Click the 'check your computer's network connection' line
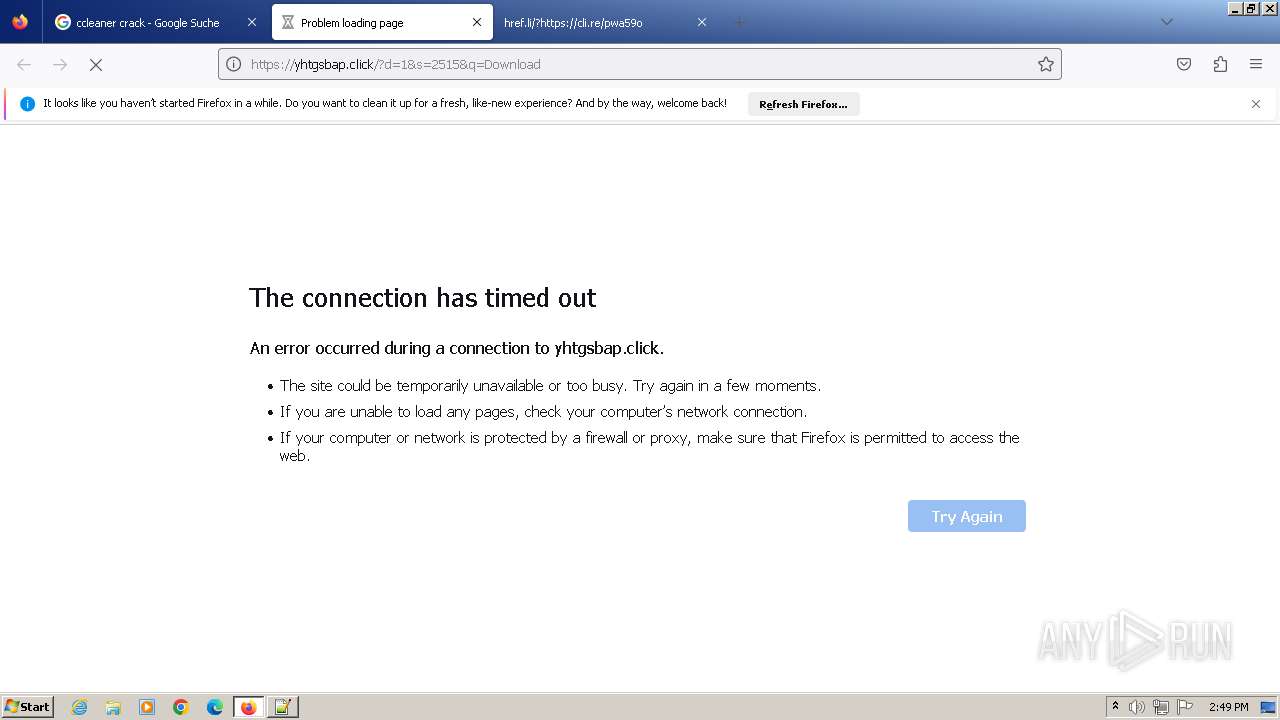This screenshot has width=1280, height=720. [543, 412]
